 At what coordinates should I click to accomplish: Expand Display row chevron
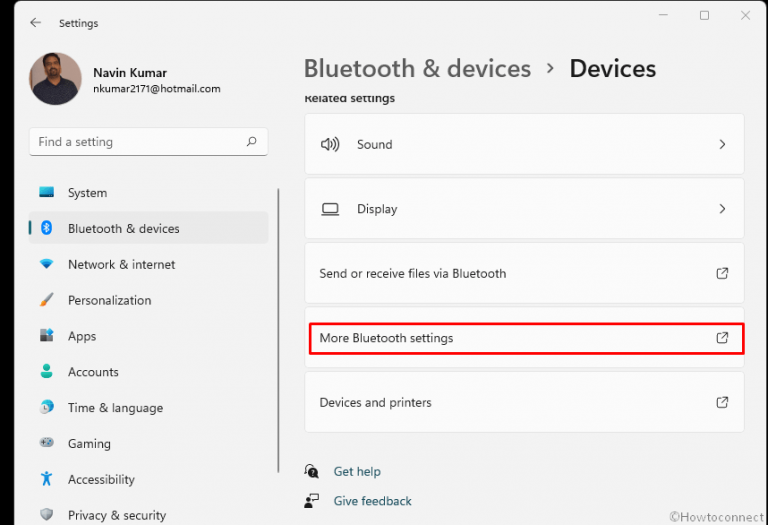[722, 209]
